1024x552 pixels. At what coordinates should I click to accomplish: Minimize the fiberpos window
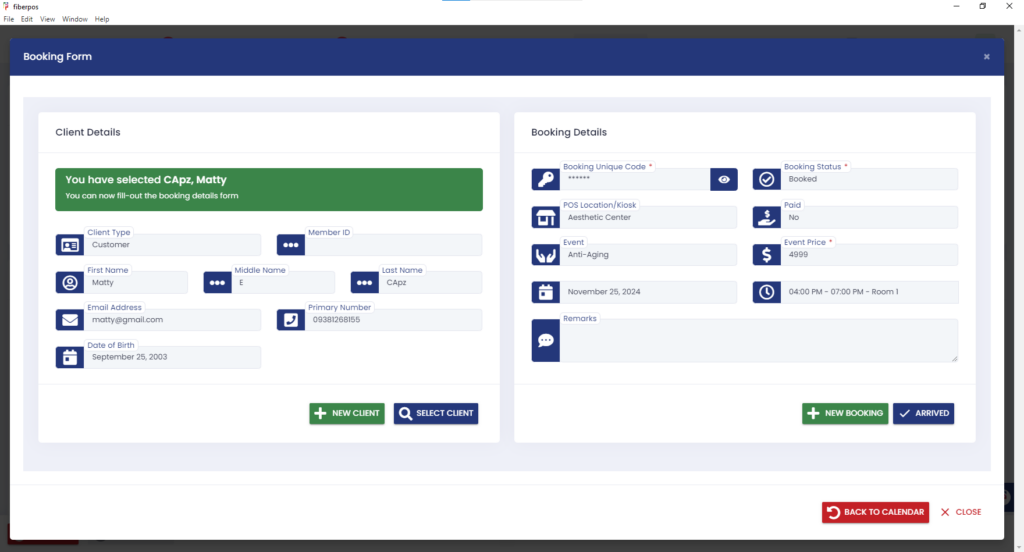click(x=956, y=6)
